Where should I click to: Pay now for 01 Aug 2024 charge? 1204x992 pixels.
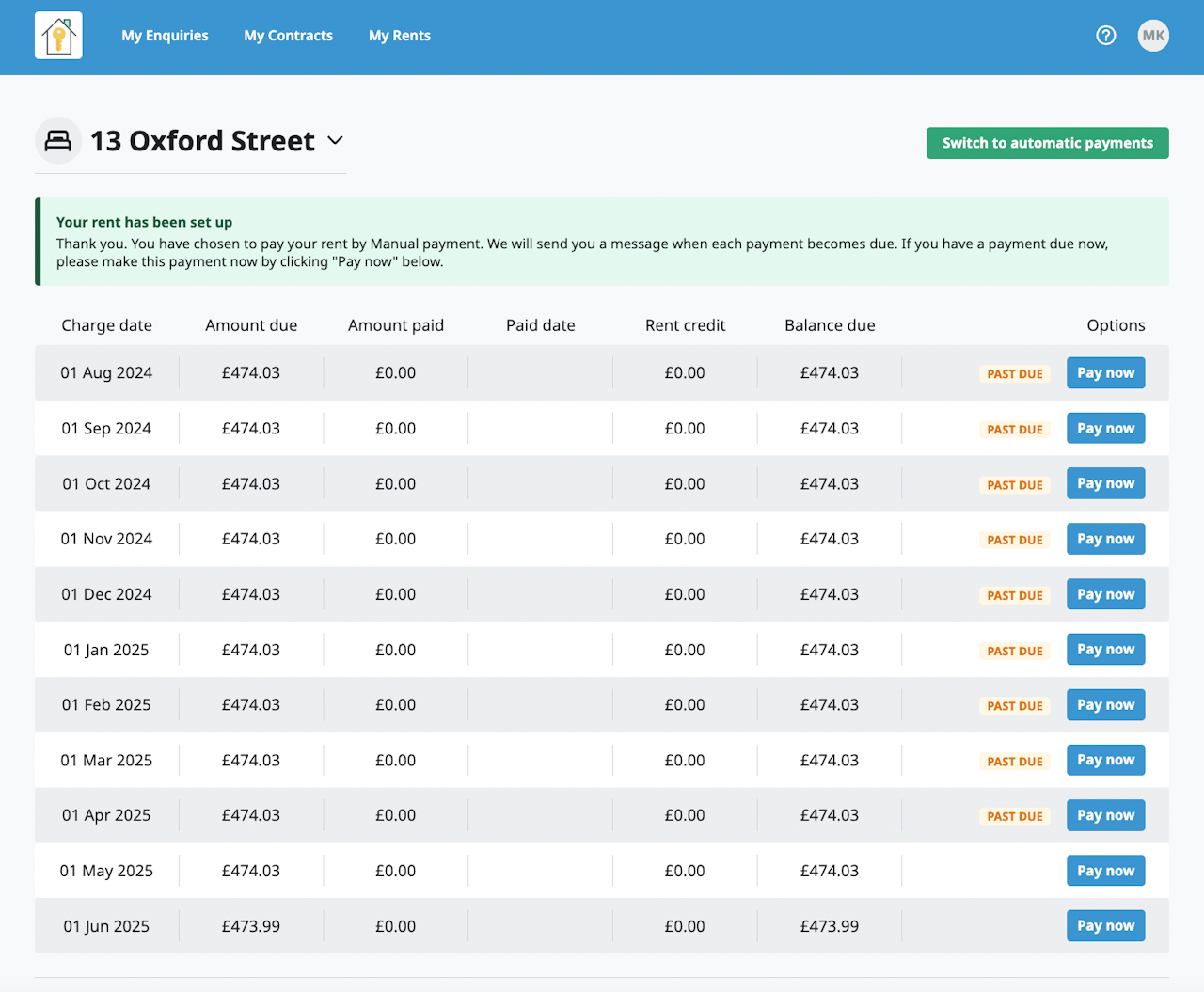coord(1105,373)
